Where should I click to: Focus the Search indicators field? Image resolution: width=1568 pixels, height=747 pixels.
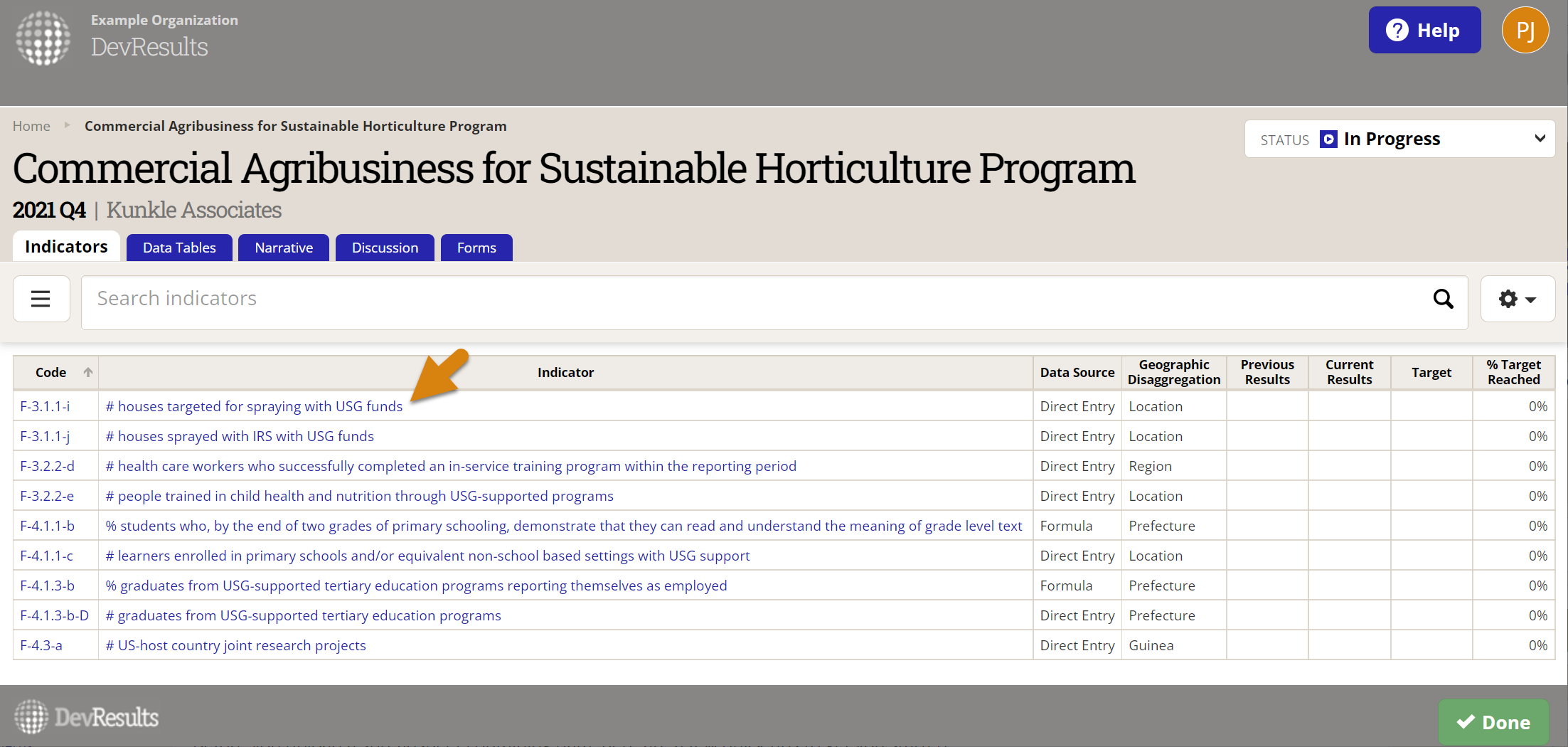754,299
